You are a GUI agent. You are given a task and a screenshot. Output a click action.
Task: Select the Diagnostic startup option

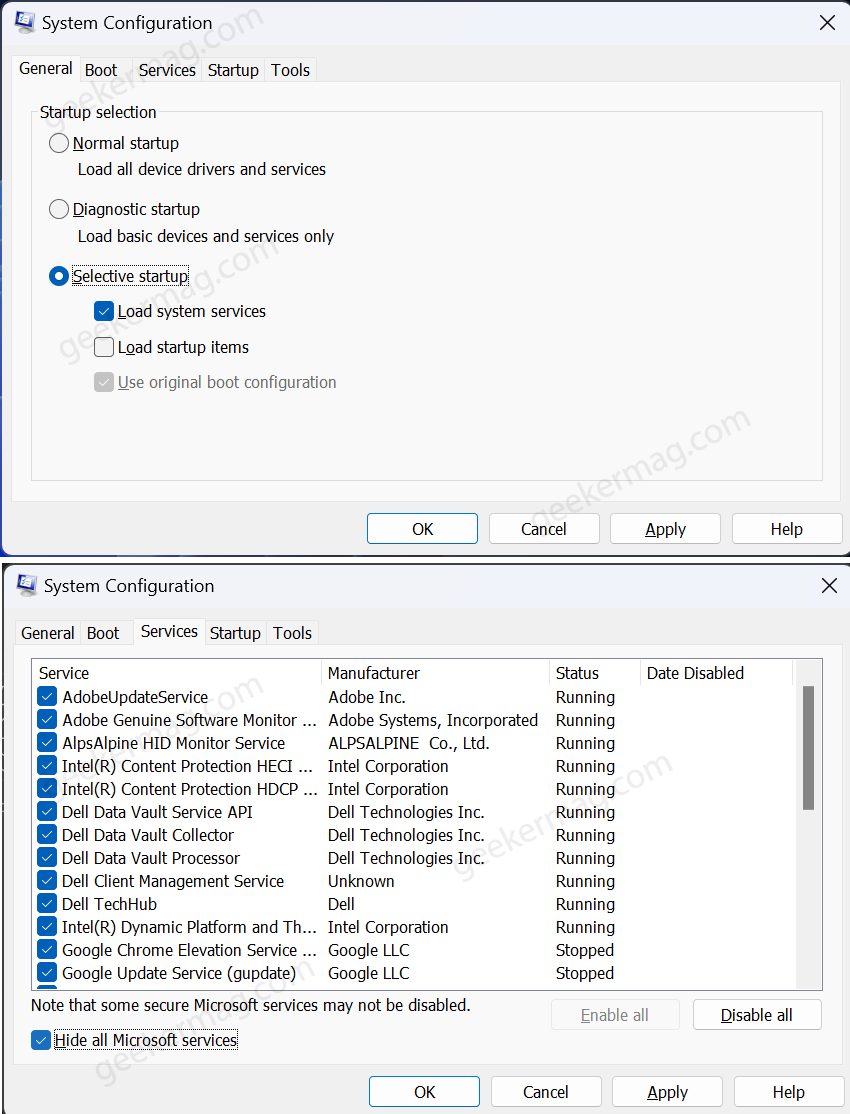pos(58,209)
